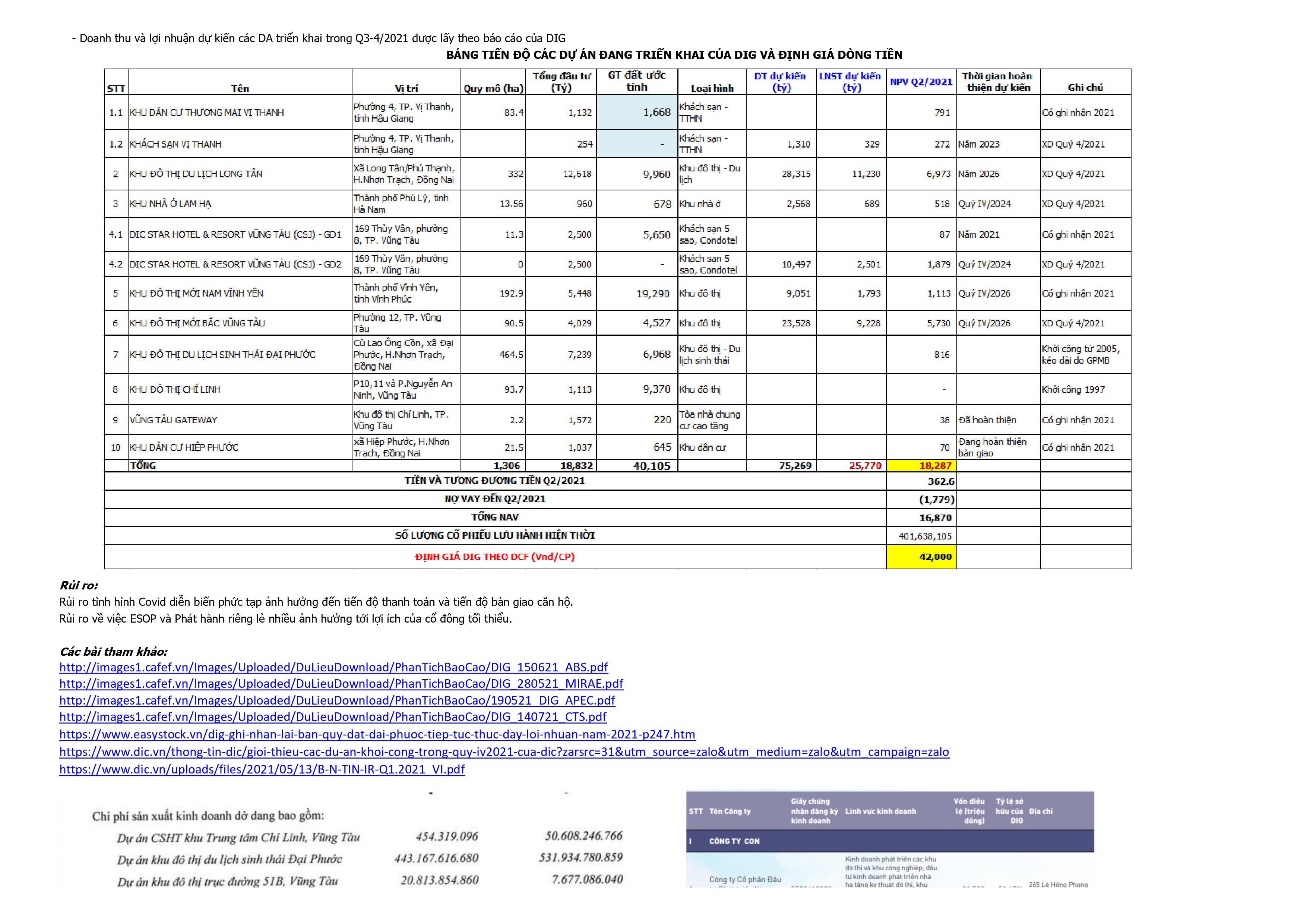The width and height of the screenshot is (1307, 924).
Task: Open the B-N-TIN-IR-Q1.2021_VI.pdf link
Action: [x=262, y=770]
